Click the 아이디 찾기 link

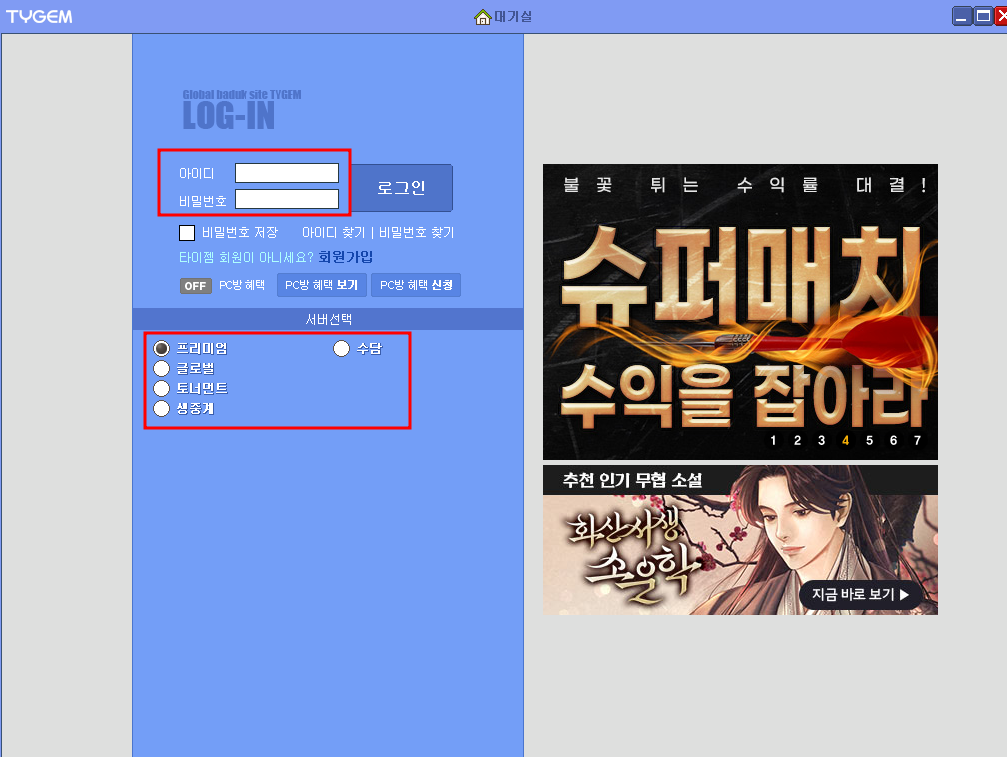point(329,232)
